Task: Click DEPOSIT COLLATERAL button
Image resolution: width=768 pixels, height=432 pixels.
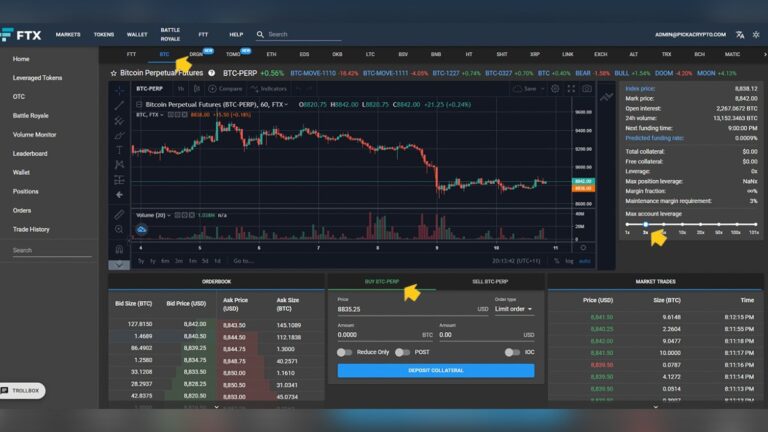Action: (436, 370)
